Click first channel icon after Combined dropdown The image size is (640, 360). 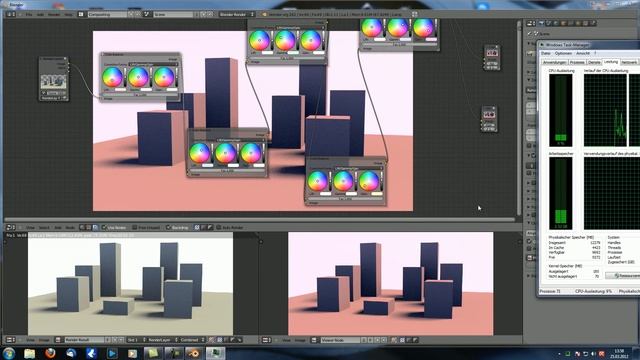[211, 340]
